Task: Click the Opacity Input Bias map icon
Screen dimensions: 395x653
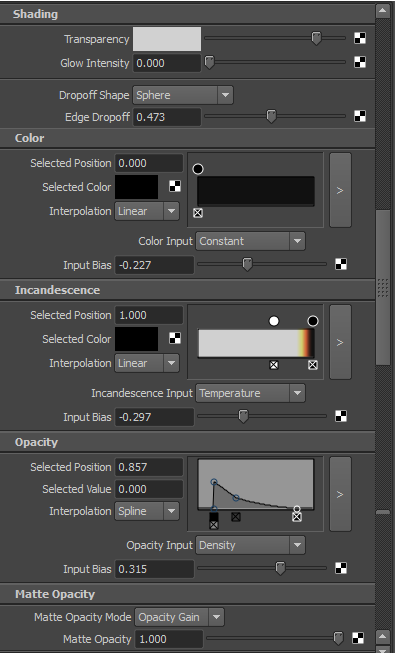Action: [341, 568]
